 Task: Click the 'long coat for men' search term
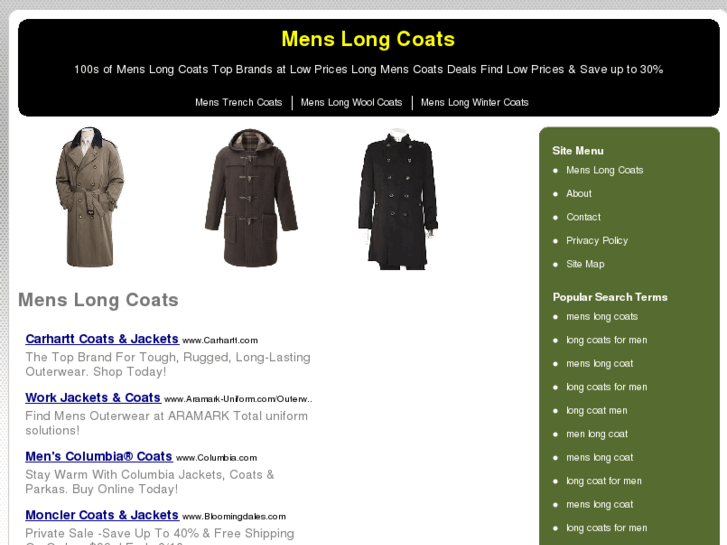(604, 481)
